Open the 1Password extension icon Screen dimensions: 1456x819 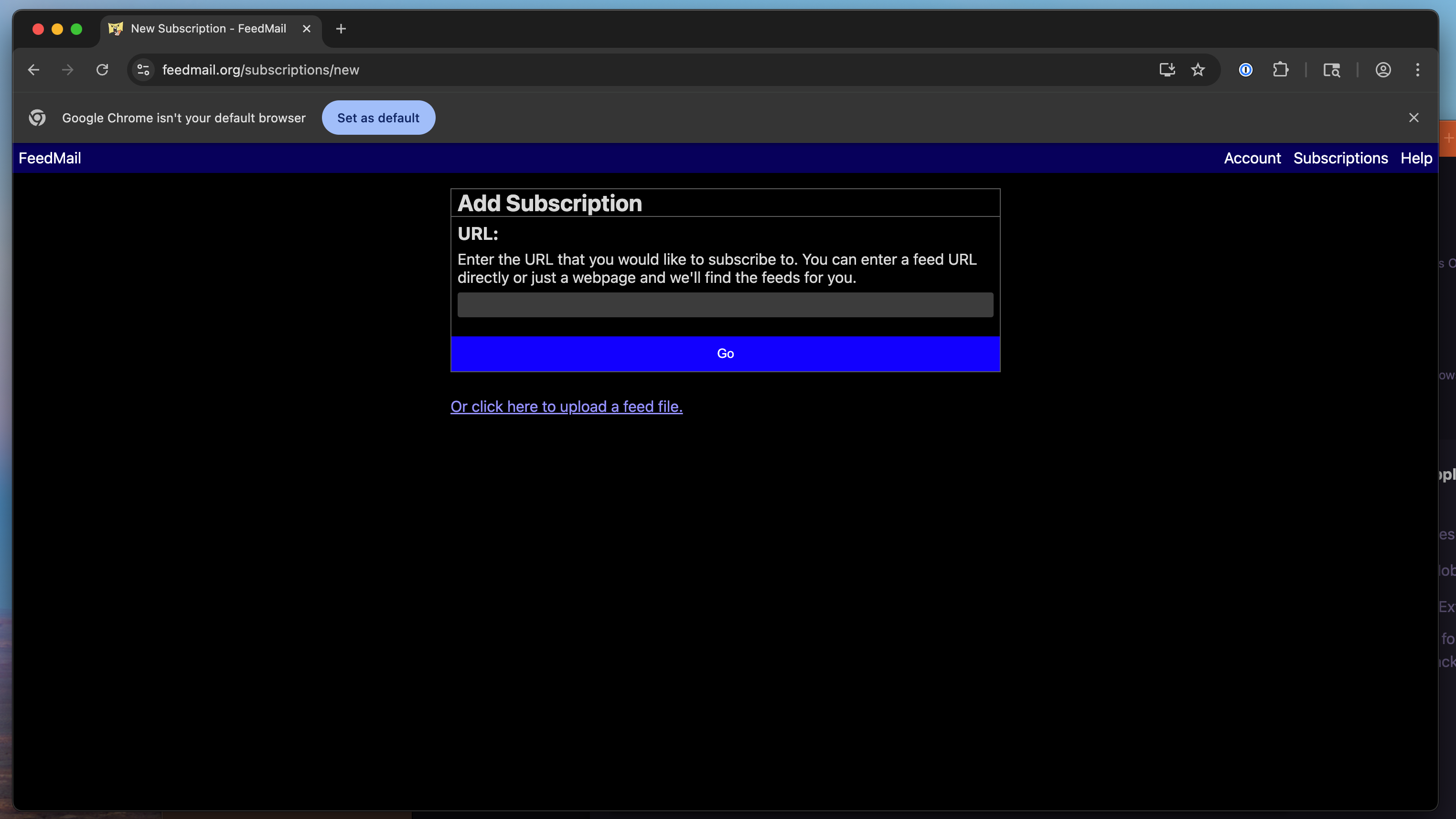coord(1246,69)
